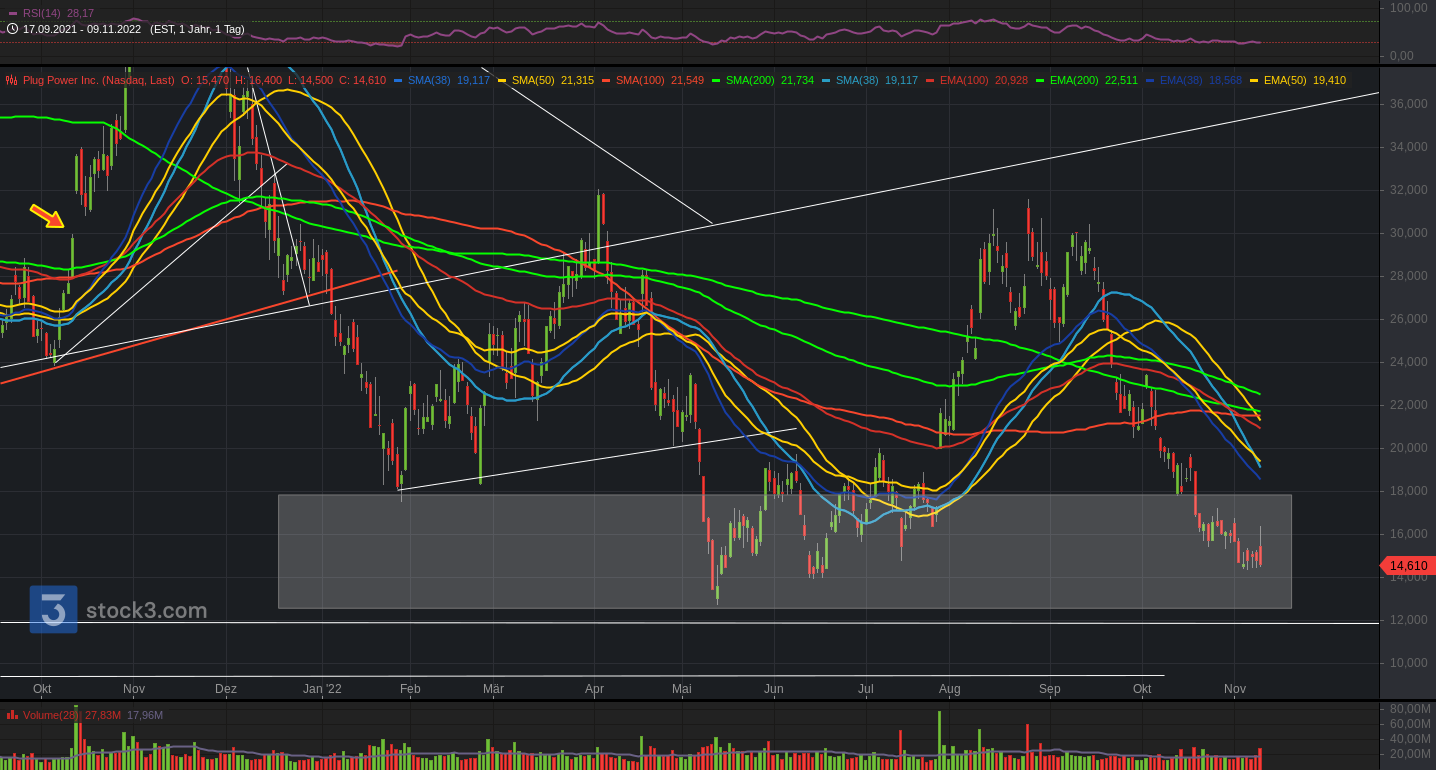Click the candlestick icon before Plug Power Inc.
Image resolution: width=1436 pixels, height=770 pixels.
12,80
